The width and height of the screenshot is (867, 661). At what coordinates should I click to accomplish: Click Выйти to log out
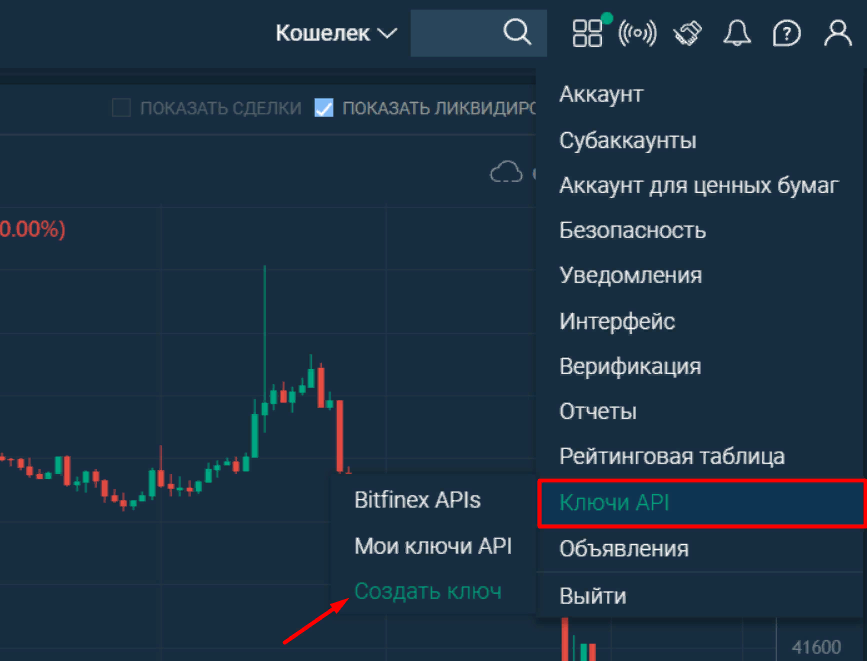click(593, 596)
